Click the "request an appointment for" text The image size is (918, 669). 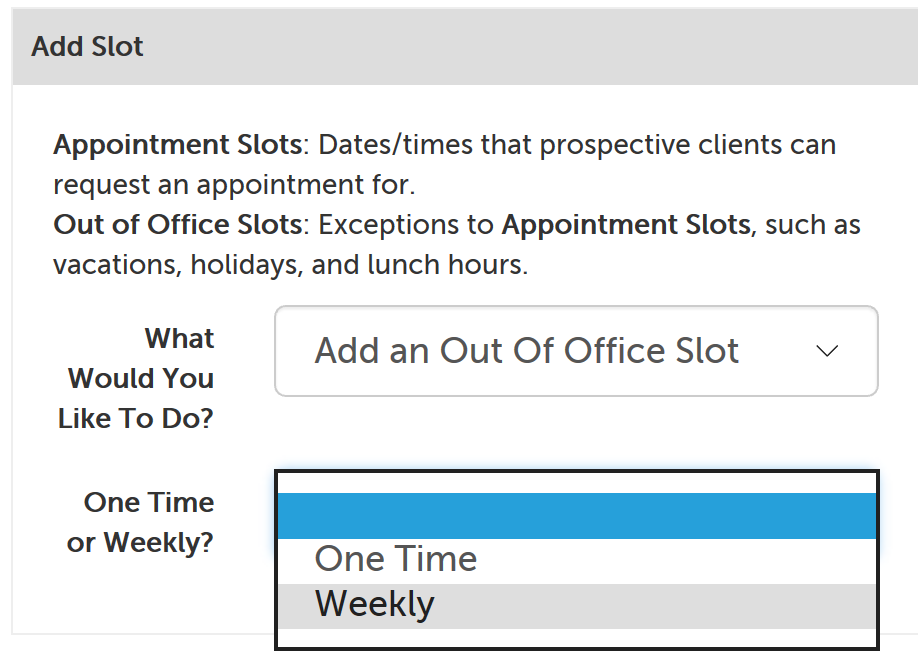(234, 185)
